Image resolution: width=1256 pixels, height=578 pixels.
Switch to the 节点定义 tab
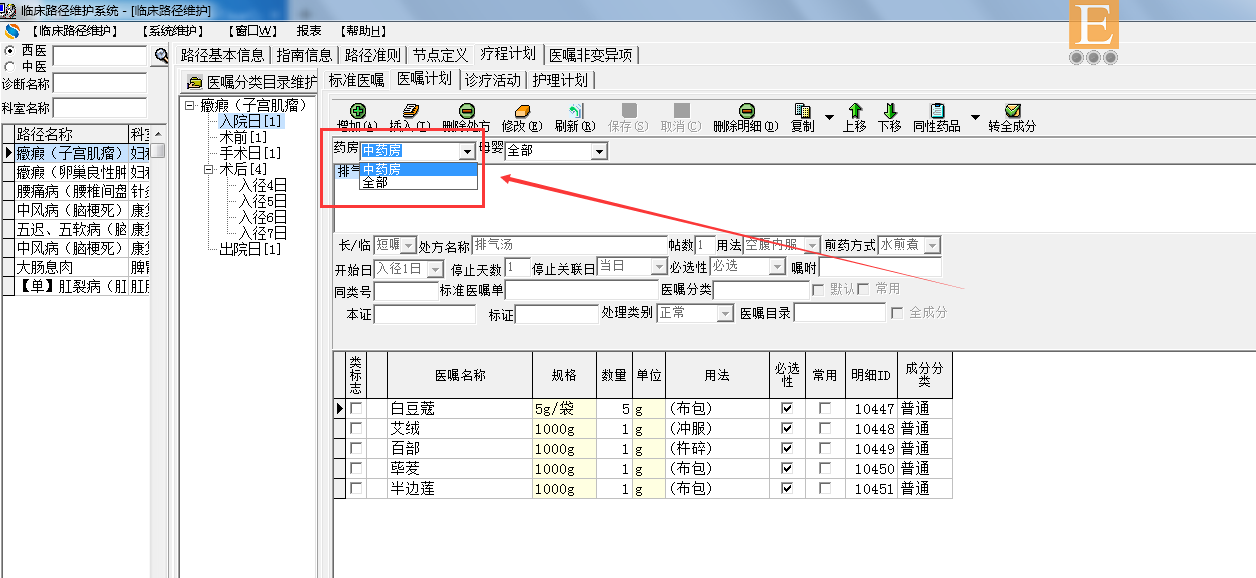440,55
